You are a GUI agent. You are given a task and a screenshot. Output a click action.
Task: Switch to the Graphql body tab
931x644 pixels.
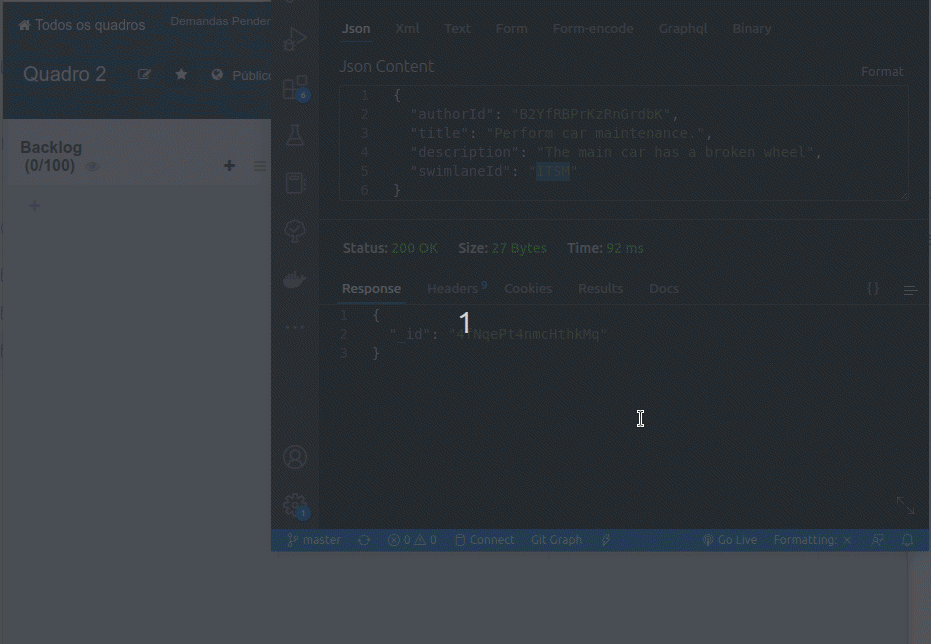[x=683, y=28]
